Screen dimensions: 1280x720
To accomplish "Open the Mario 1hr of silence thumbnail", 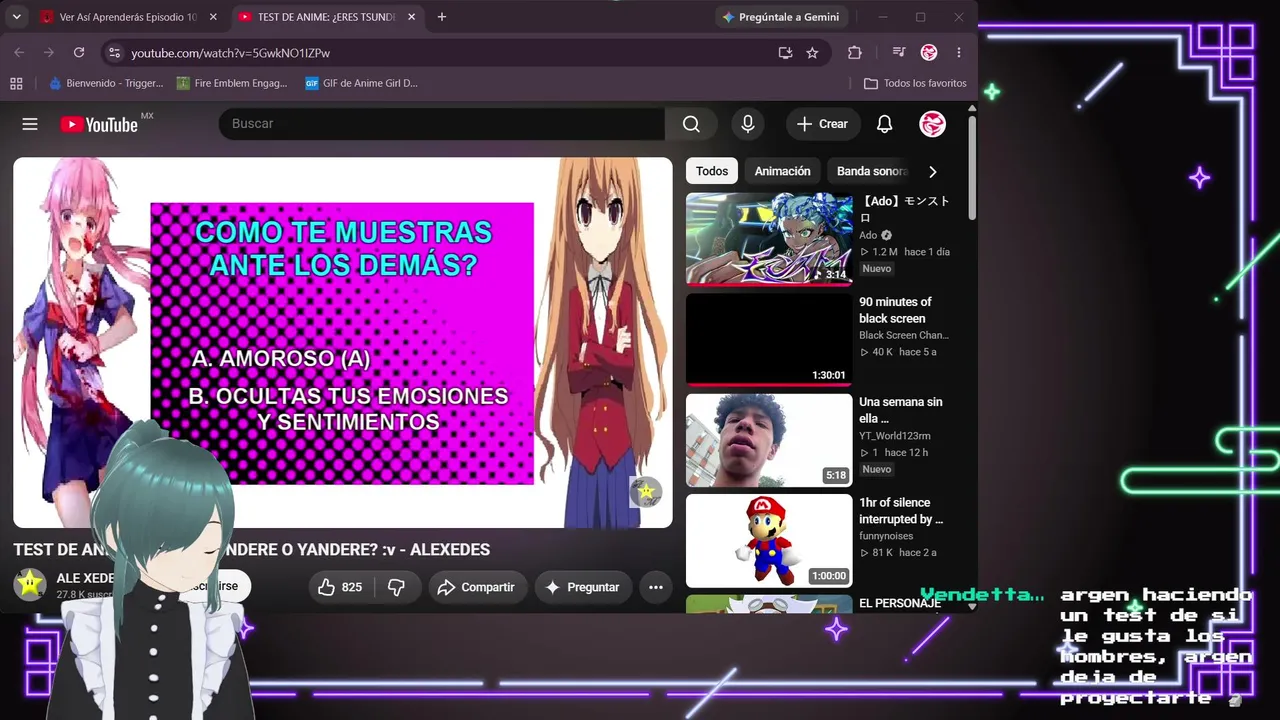I will click(x=769, y=541).
